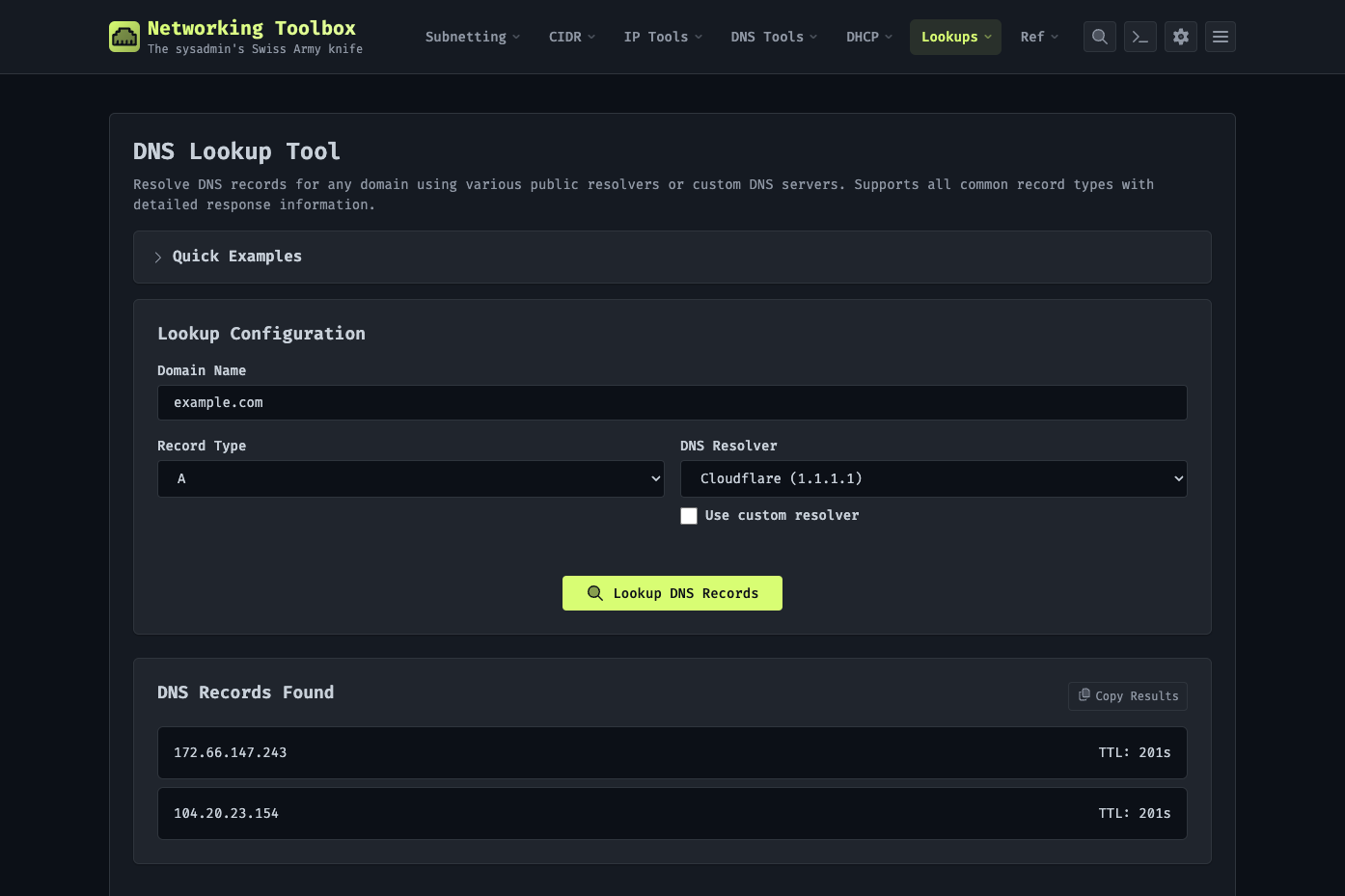Open the search icon in header

pyautogui.click(x=1100, y=37)
